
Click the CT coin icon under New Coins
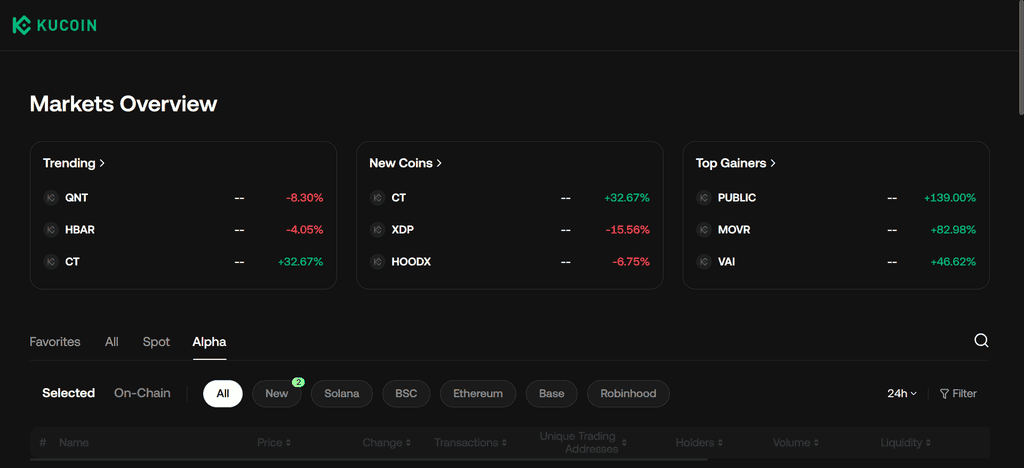(377, 198)
